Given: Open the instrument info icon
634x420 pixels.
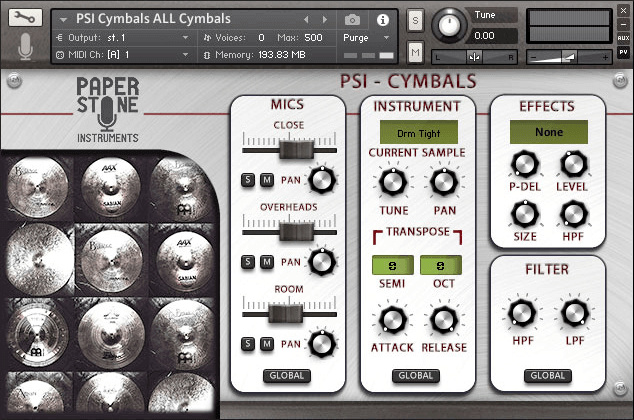Looking at the screenshot, I should 383,20.
